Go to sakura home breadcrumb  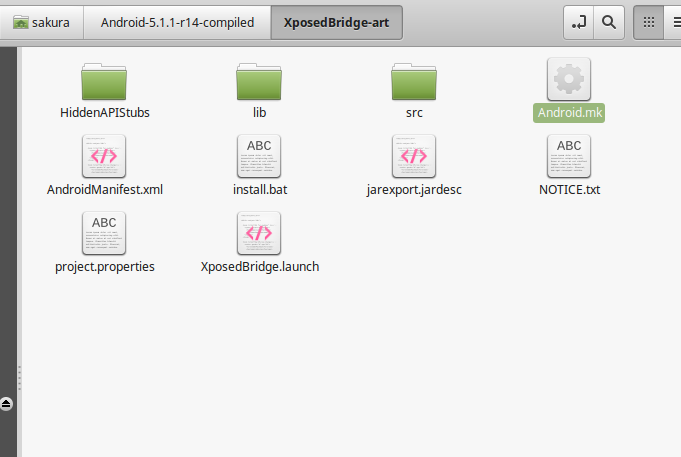click(x=42, y=23)
